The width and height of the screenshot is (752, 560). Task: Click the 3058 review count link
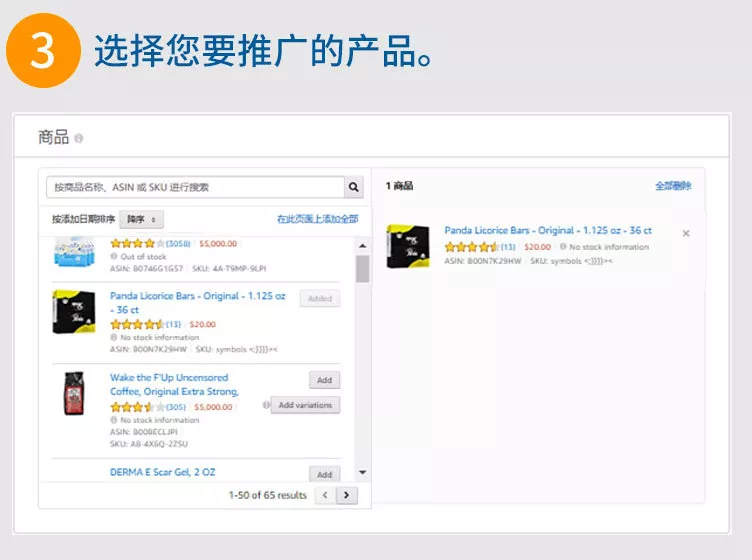(x=178, y=243)
